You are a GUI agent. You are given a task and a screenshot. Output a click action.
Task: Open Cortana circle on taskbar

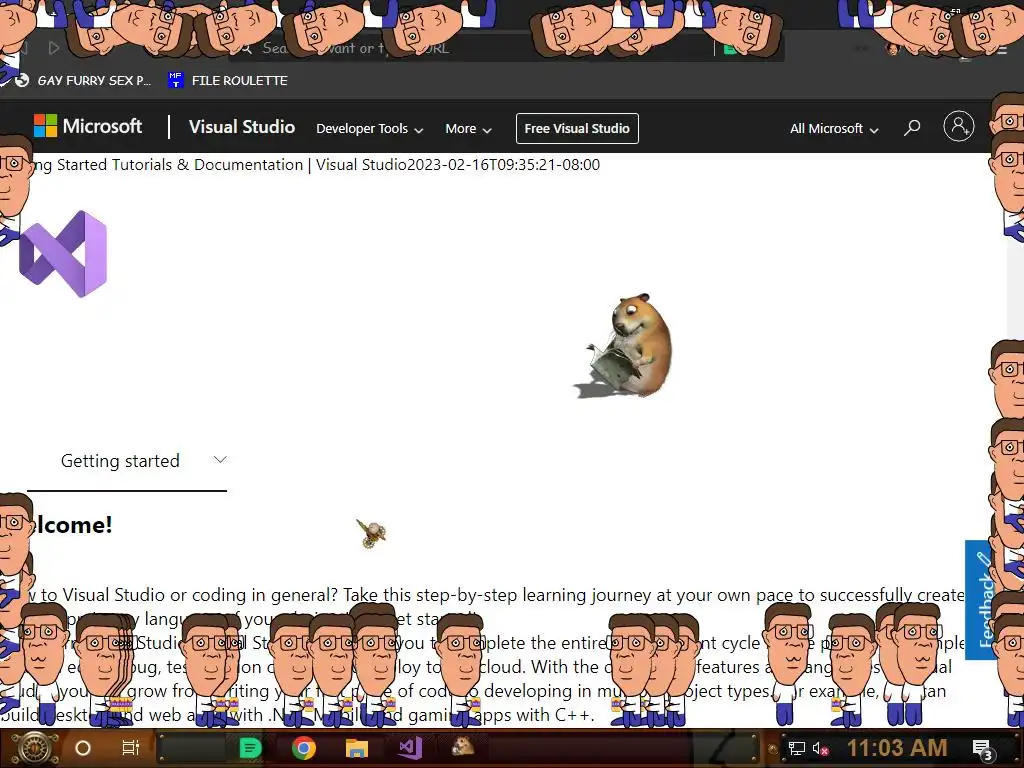83,748
